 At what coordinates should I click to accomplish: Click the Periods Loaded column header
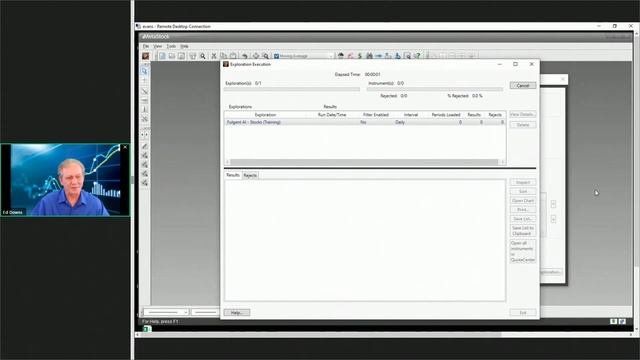pyautogui.click(x=446, y=115)
